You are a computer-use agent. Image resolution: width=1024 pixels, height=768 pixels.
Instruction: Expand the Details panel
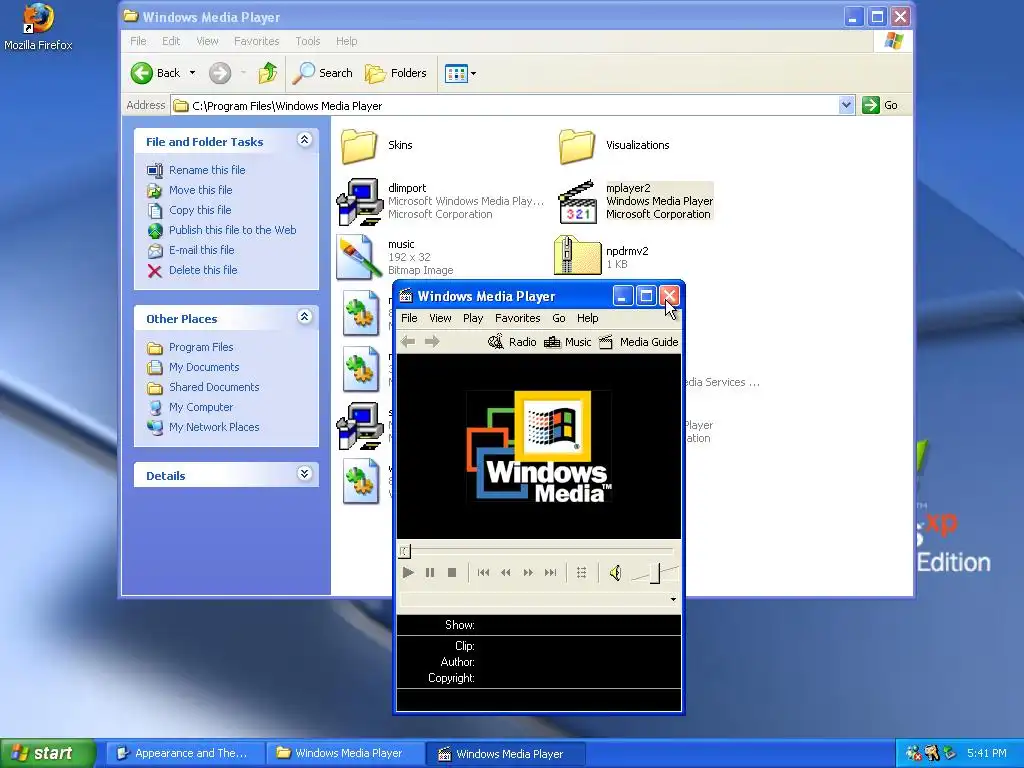304,473
